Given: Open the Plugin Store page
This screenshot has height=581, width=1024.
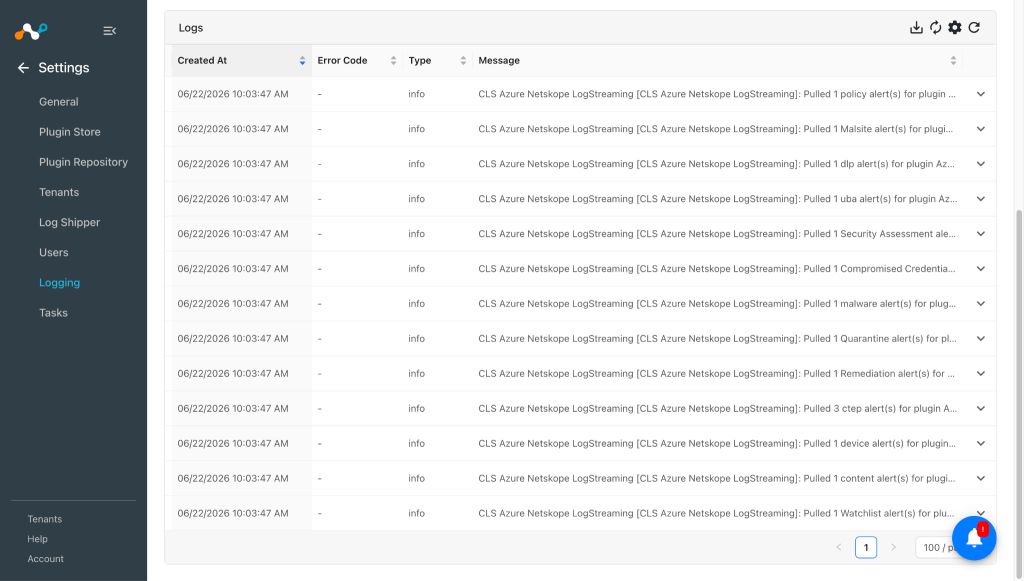Looking at the screenshot, I should click(70, 132).
